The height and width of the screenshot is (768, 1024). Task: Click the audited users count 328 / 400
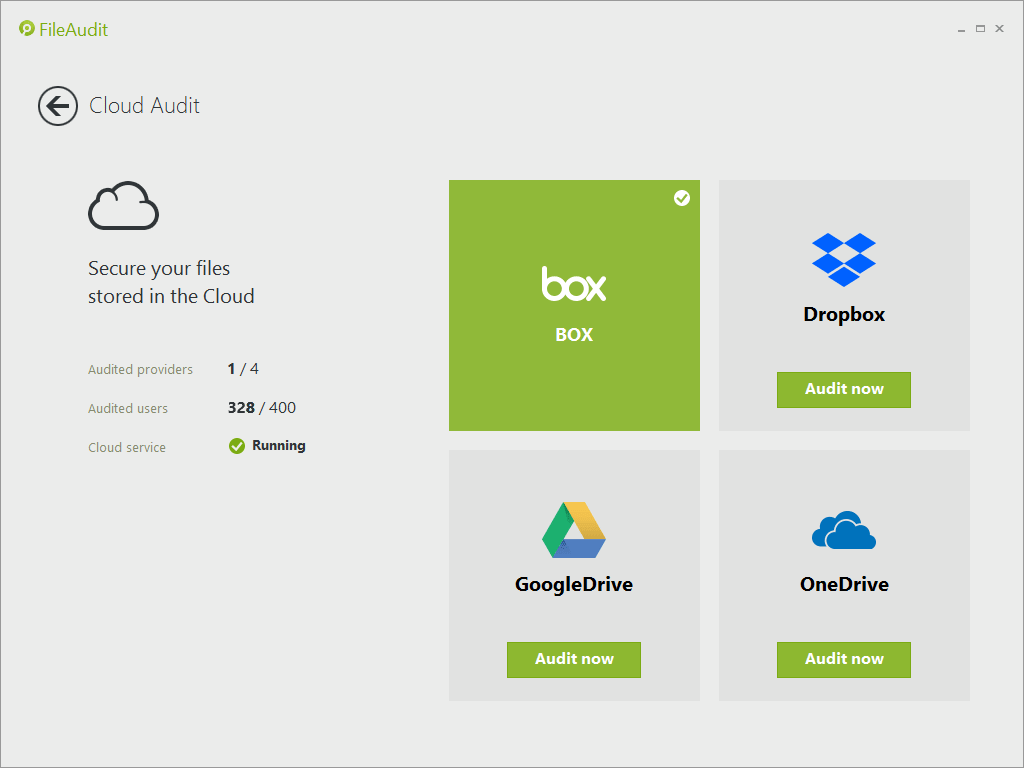[262, 408]
